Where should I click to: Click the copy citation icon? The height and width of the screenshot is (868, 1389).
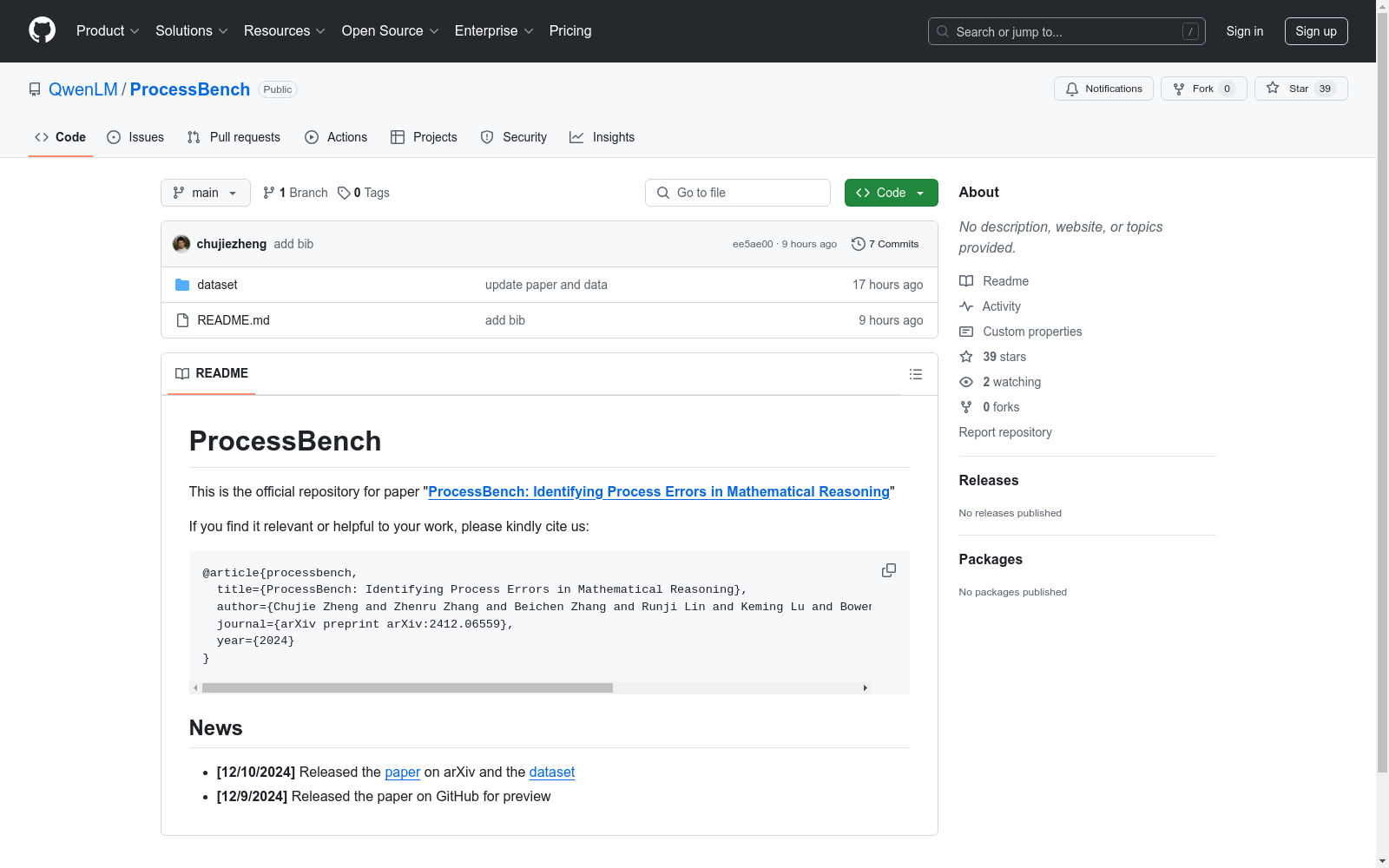(x=888, y=570)
